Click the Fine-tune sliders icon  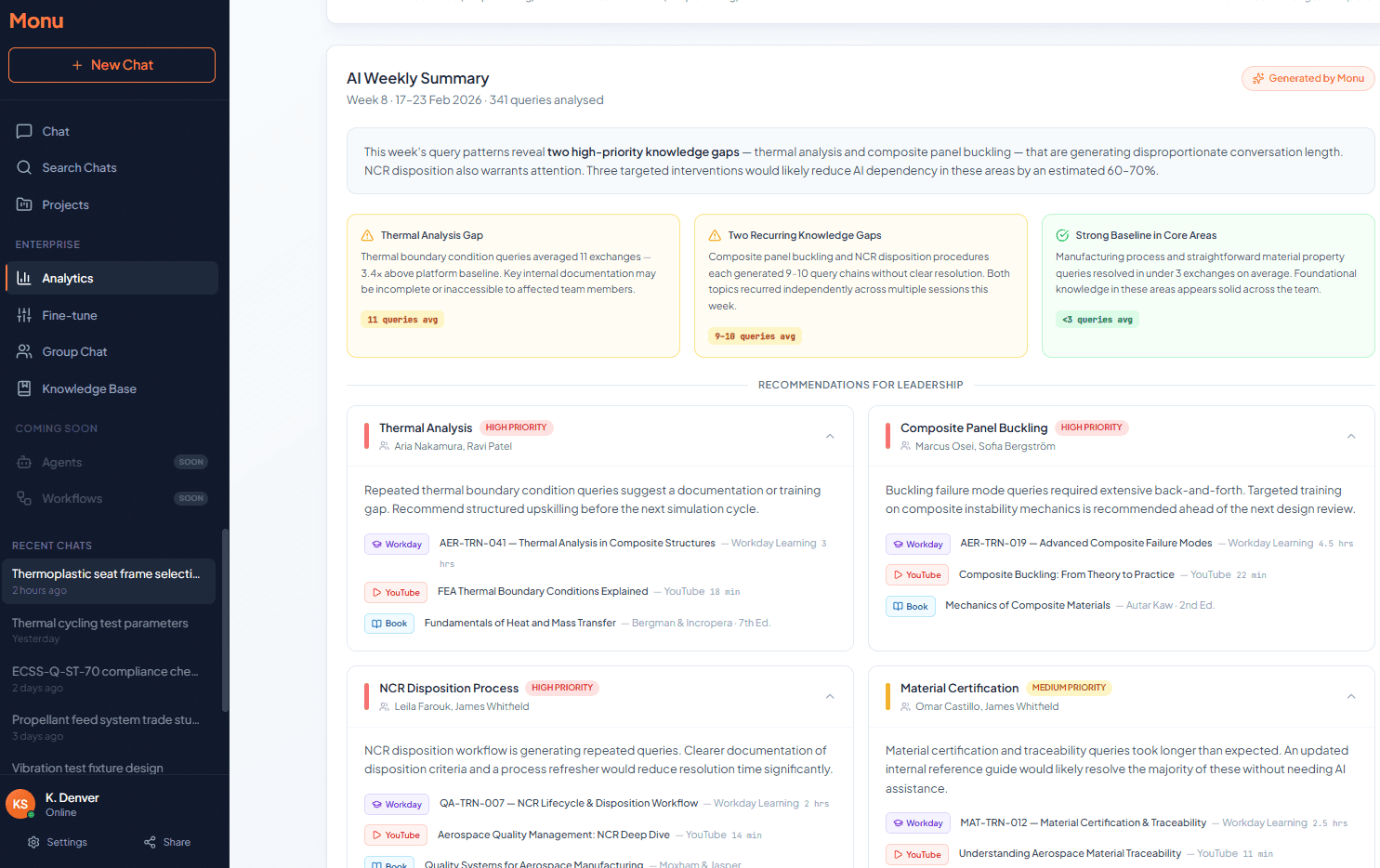click(x=24, y=315)
